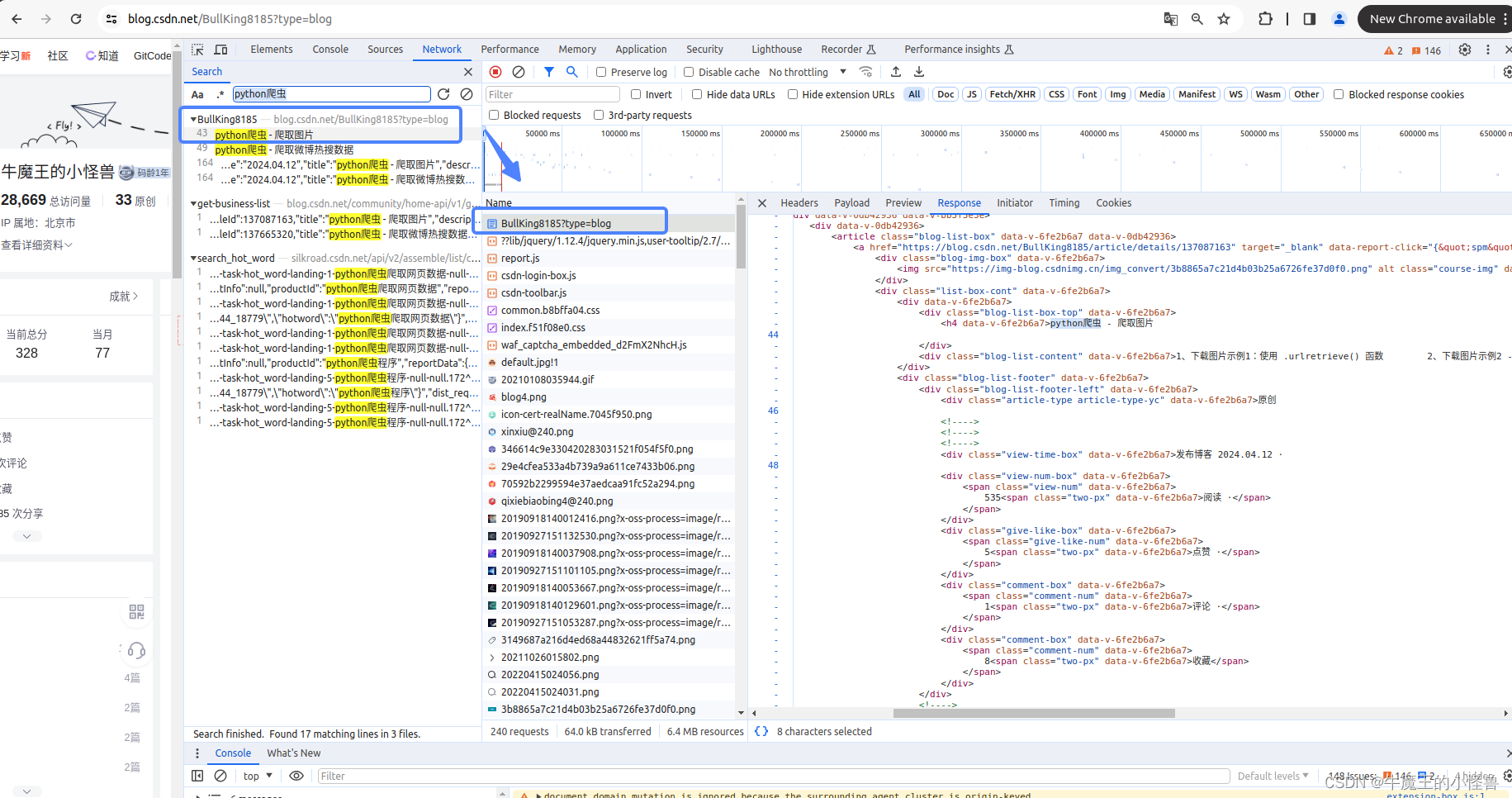Click the network search magnifier icon
Screen dimensions: 1512x798
click(x=571, y=72)
